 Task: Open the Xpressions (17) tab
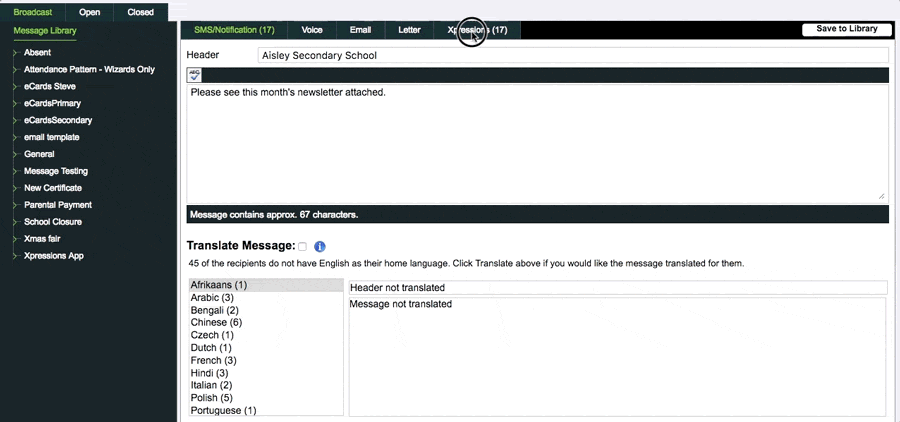[477, 30]
